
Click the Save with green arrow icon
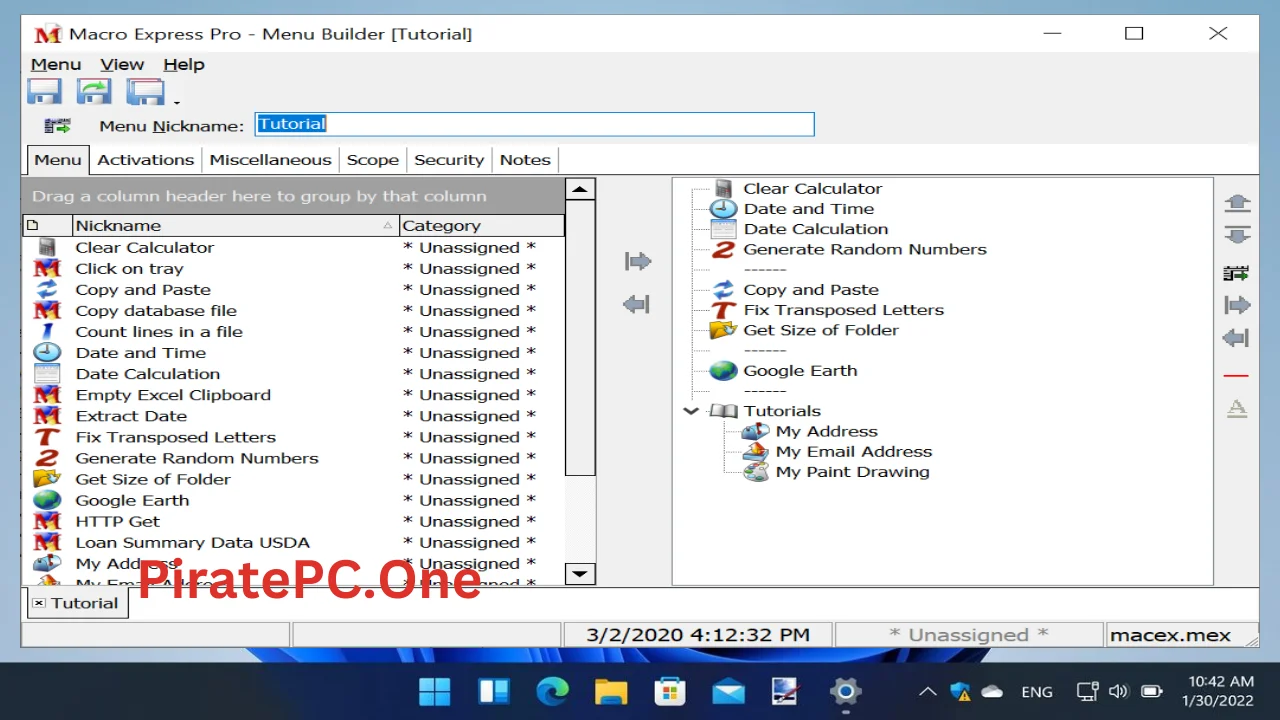click(94, 92)
